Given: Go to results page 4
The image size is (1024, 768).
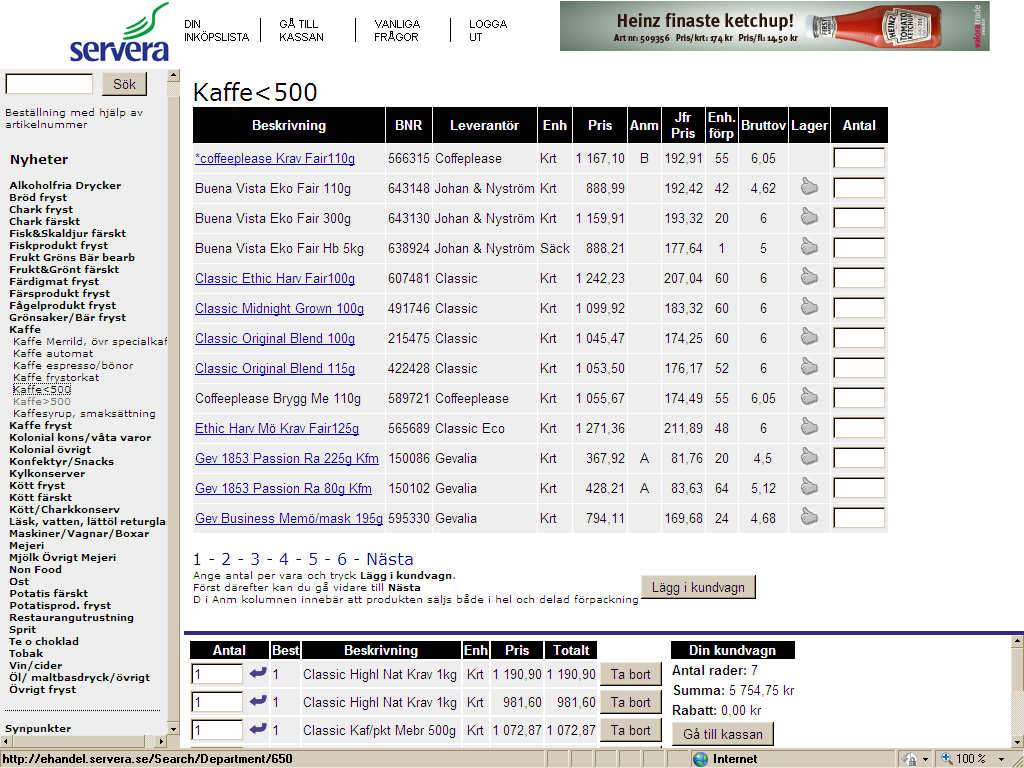Looking at the screenshot, I should tap(283, 560).
